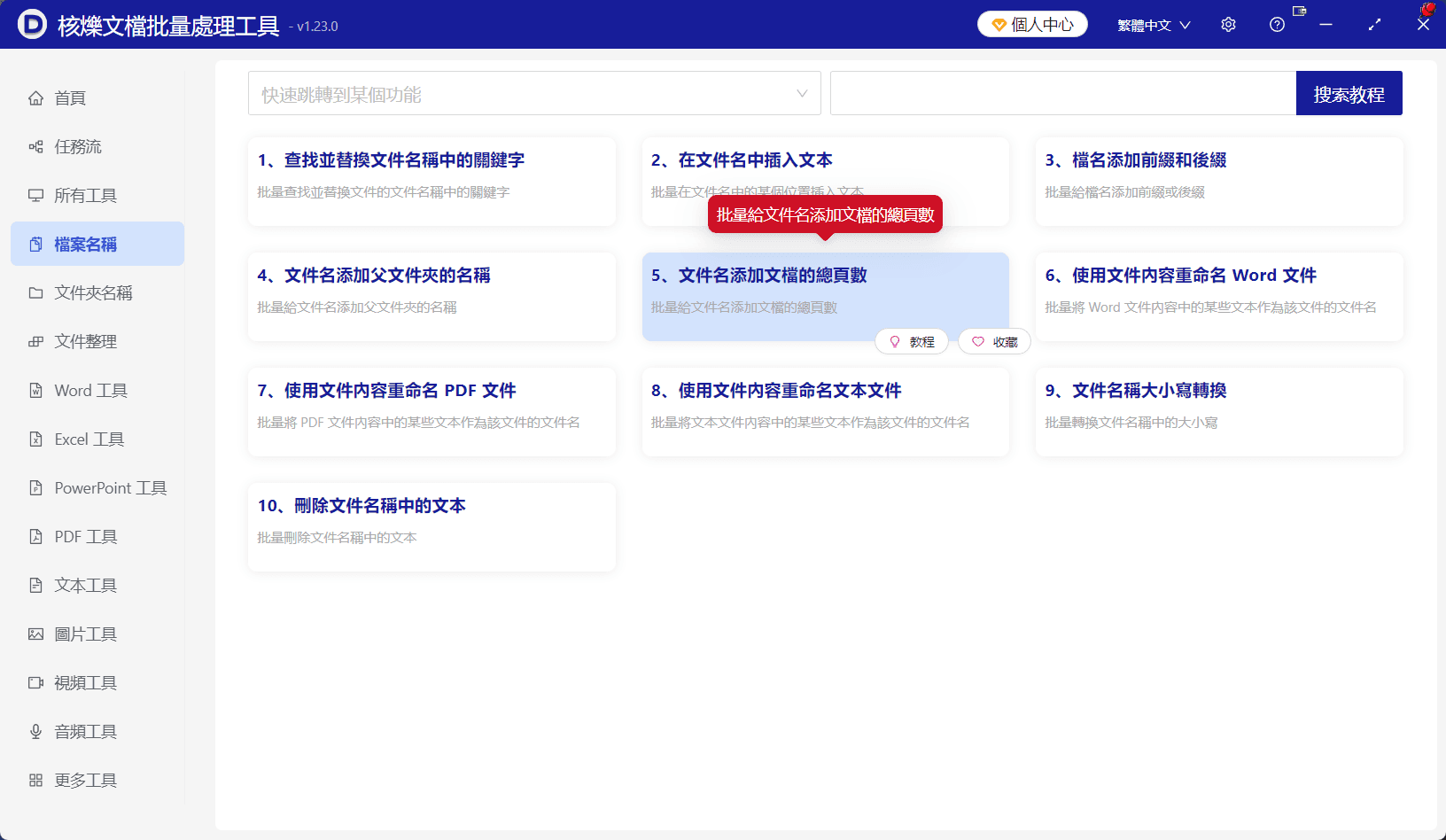This screenshot has height=840, width=1446.
Task: Open card 8 使用文件內容重命名文本文件
Action: coord(825,412)
